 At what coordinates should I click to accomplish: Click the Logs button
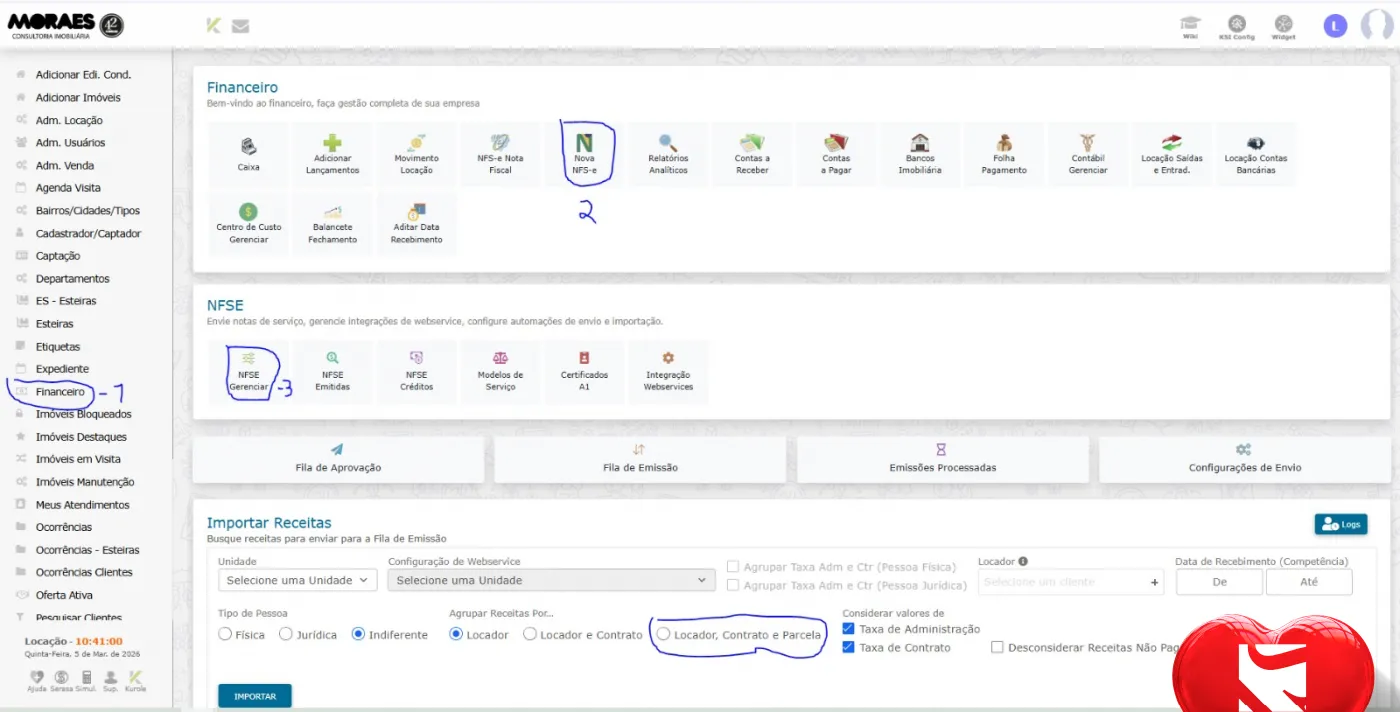[x=1340, y=524]
